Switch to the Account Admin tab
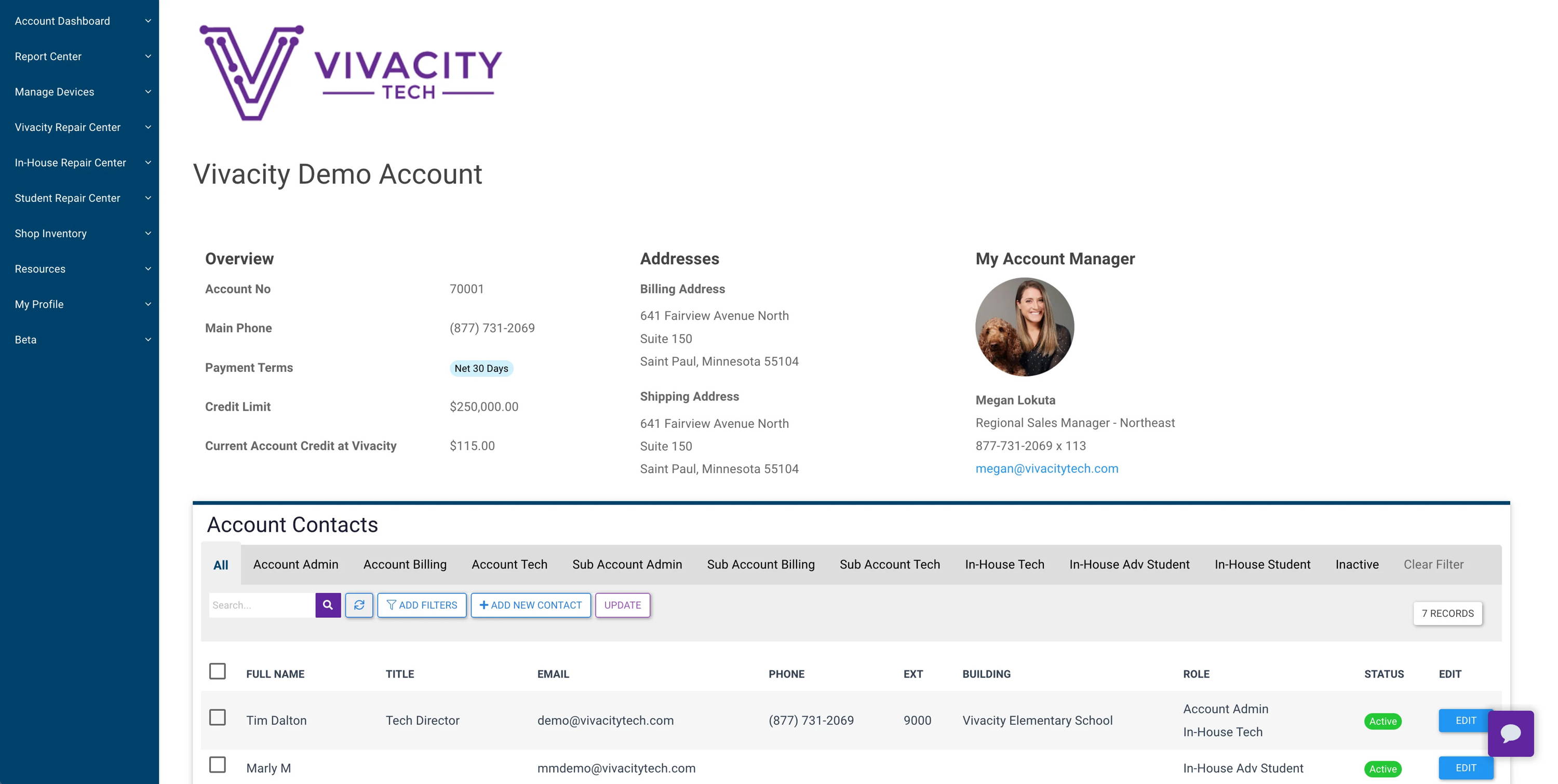The image size is (1558, 784). [296, 564]
